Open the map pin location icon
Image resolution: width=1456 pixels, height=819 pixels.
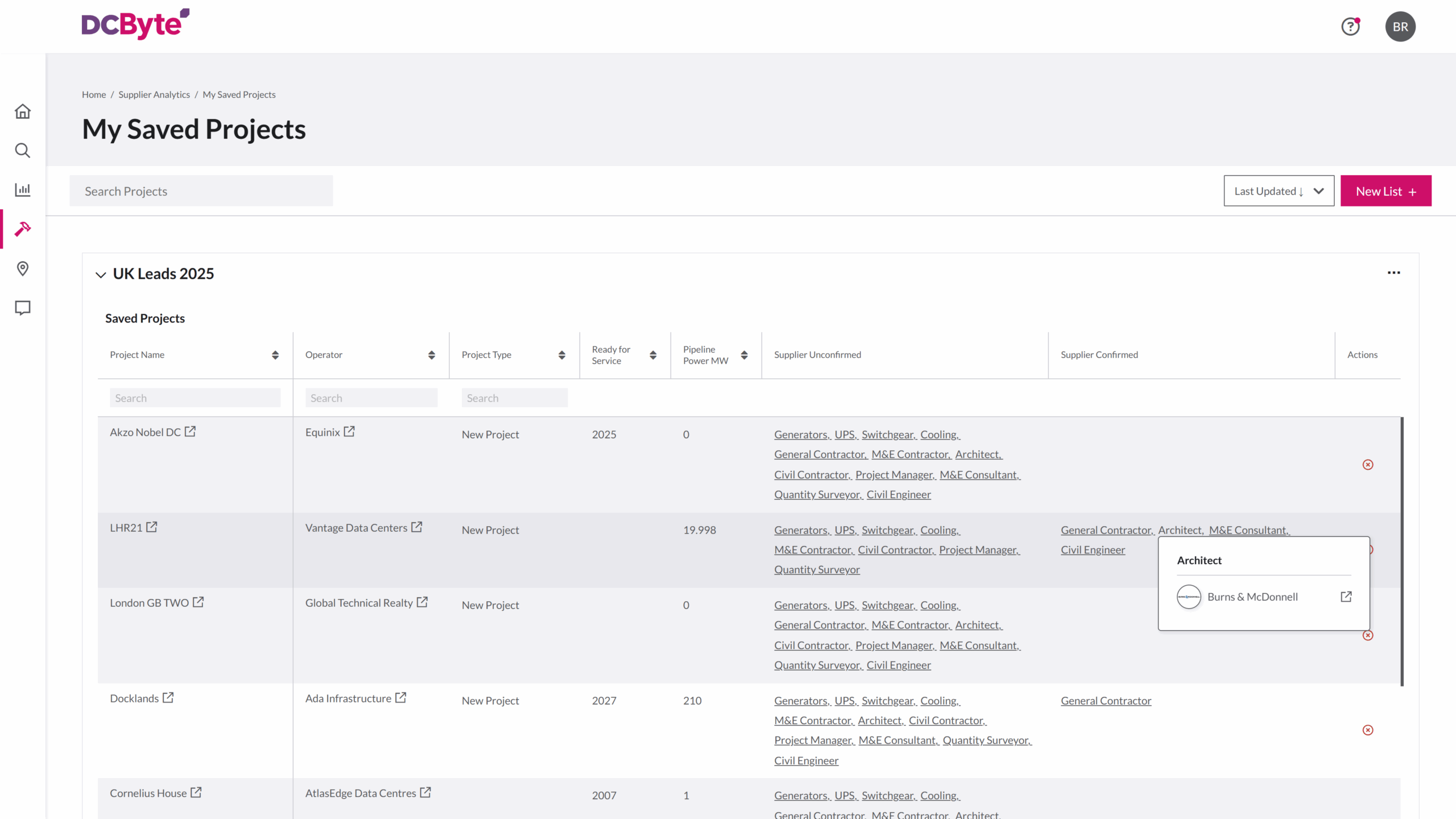click(23, 268)
